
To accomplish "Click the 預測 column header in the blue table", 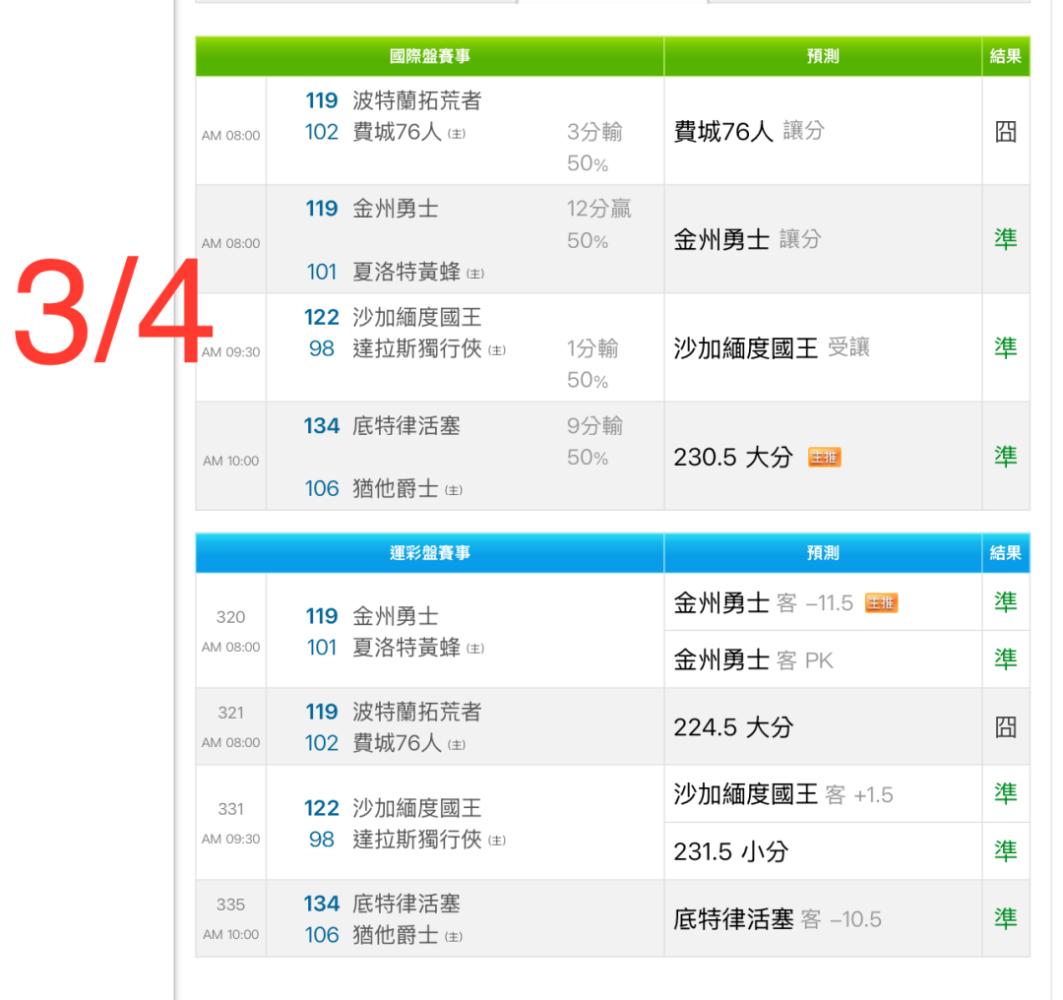I will pos(823,553).
